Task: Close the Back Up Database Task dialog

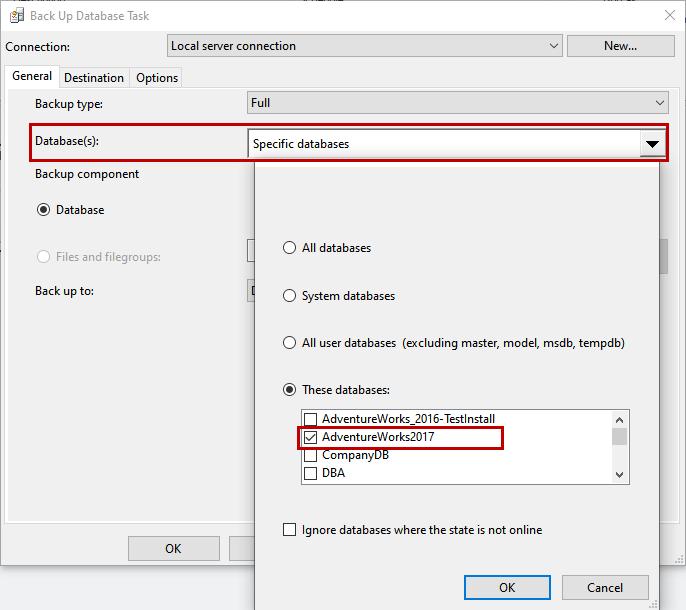Action: [668, 15]
